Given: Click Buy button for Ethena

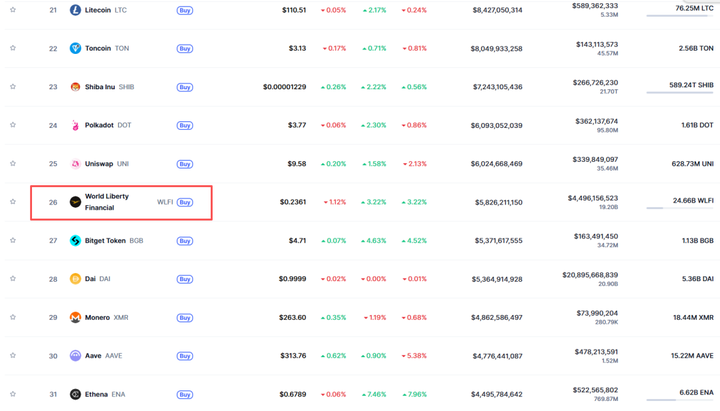Looking at the screenshot, I should coord(185,394).
